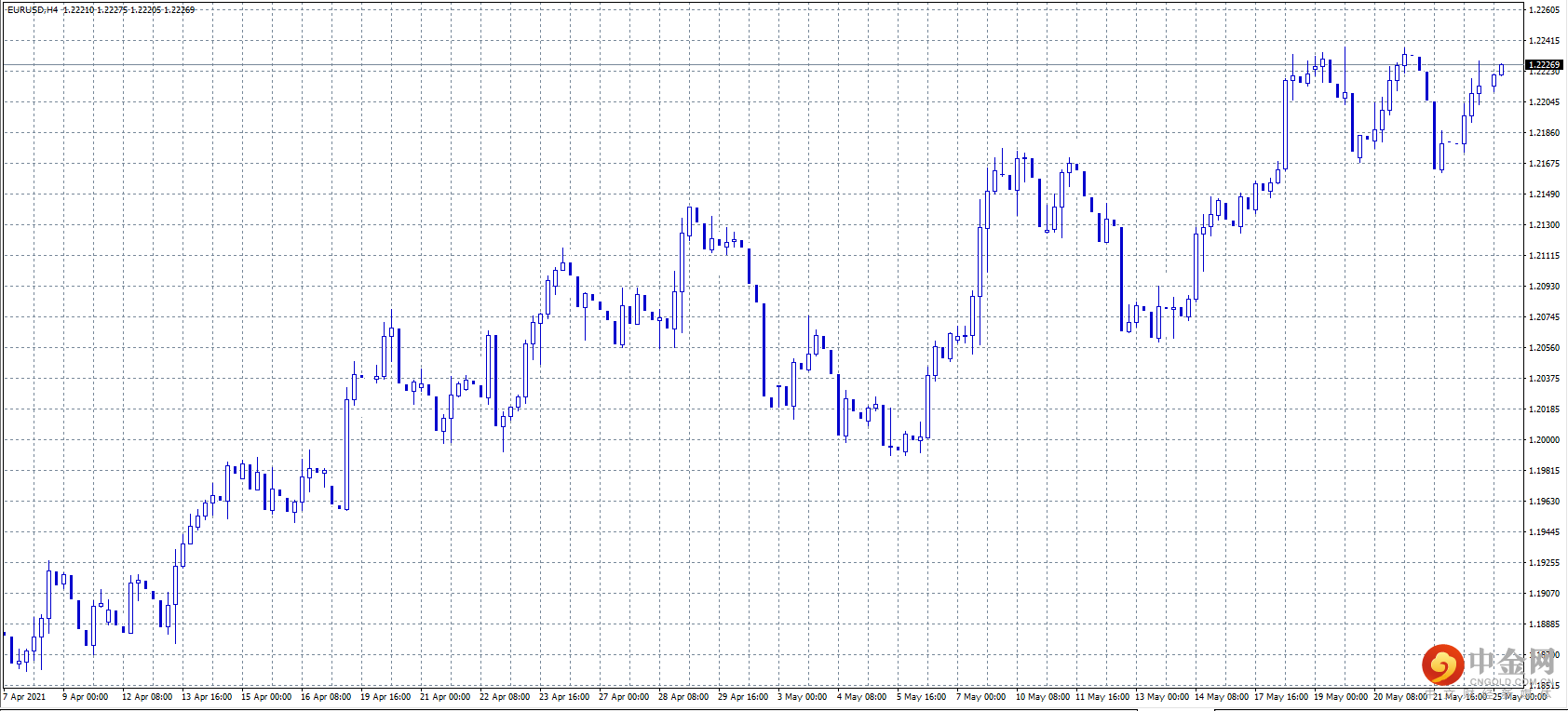Click the 7 May 00:00 time label
1568x711 pixels.
tap(980, 697)
